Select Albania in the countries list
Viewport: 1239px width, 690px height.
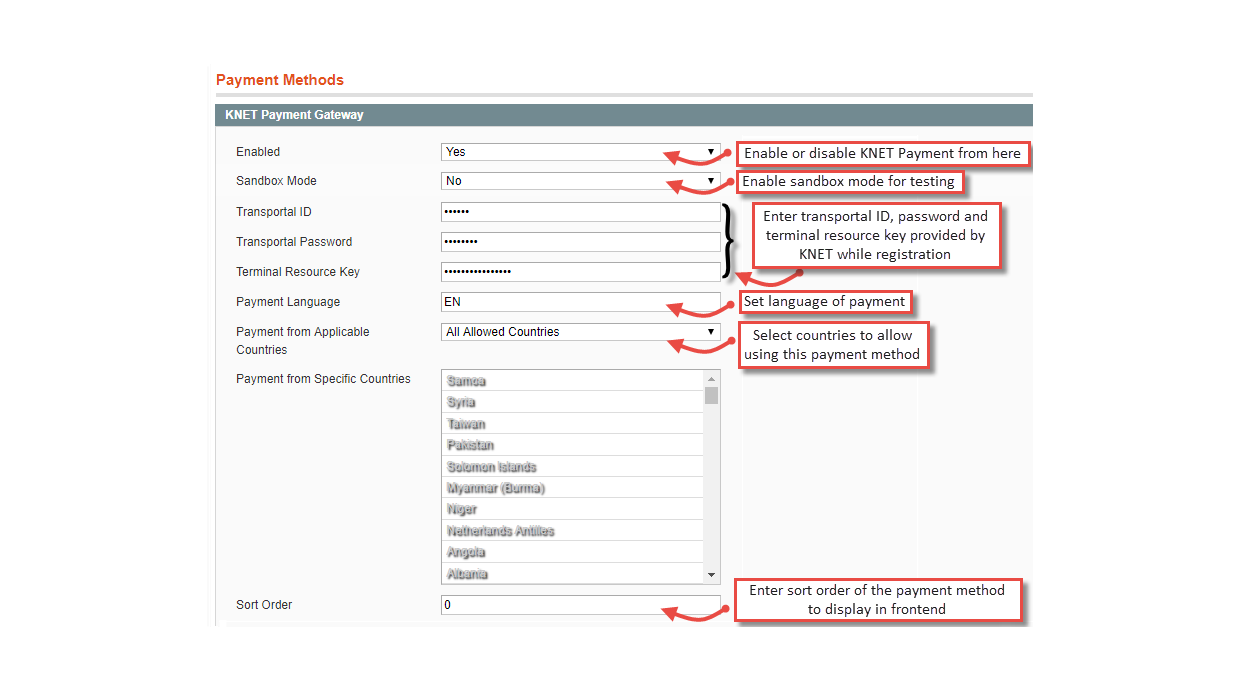[573, 574]
